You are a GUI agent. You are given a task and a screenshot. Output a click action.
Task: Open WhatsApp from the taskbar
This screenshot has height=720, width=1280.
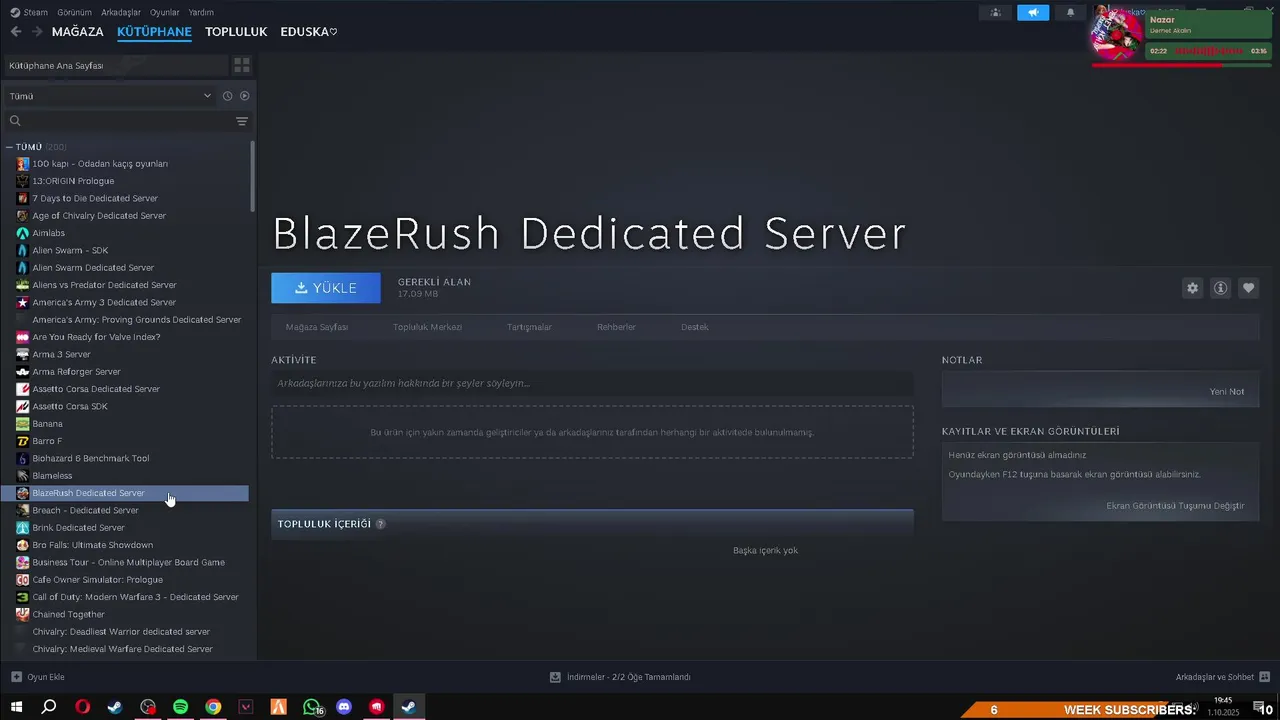pyautogui.click(x=311, y=707)
